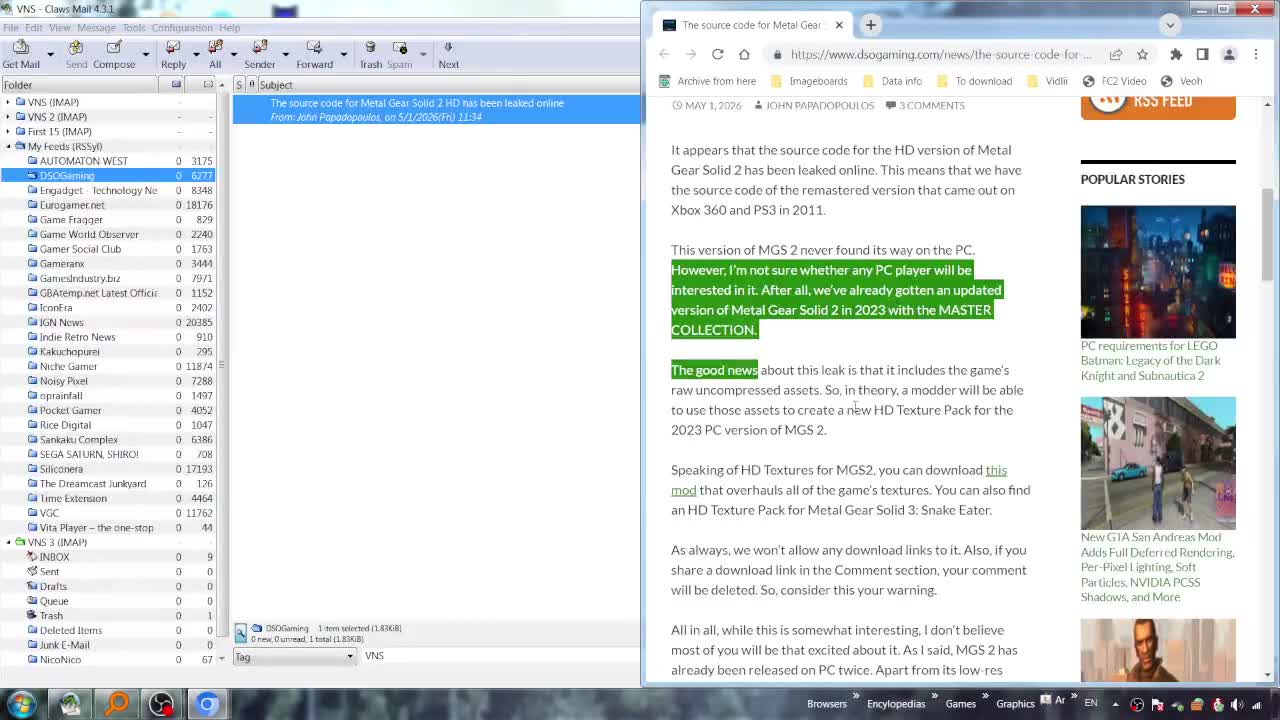Open the Windows Start button
The width and height of the screenshot is (1280, 720).
21,704
